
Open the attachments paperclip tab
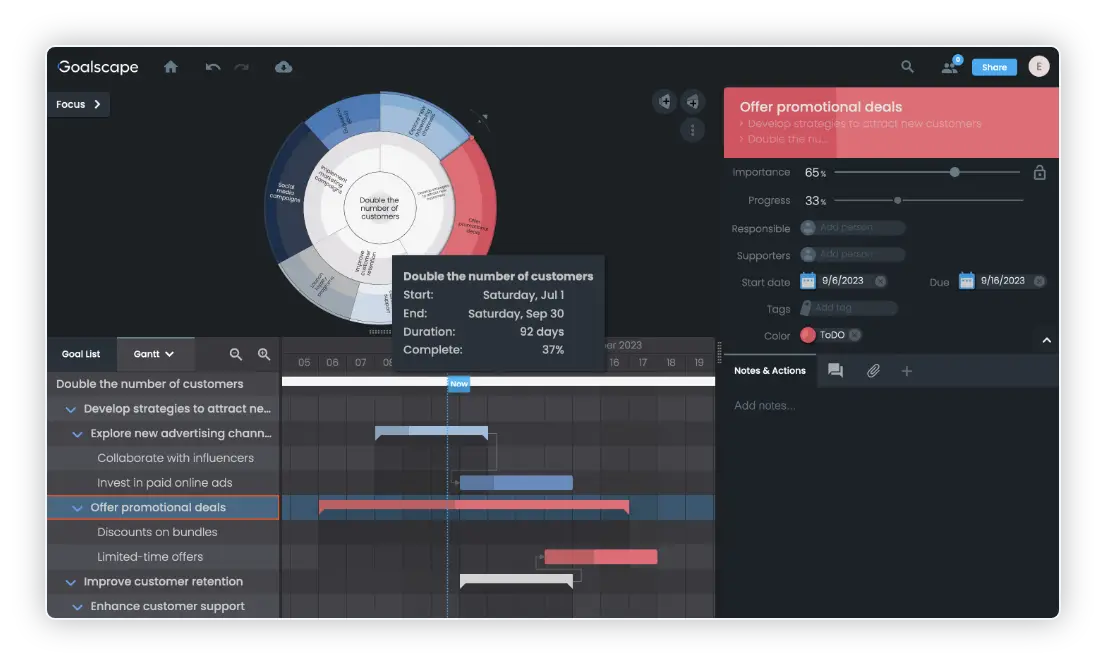click(873, 371)
